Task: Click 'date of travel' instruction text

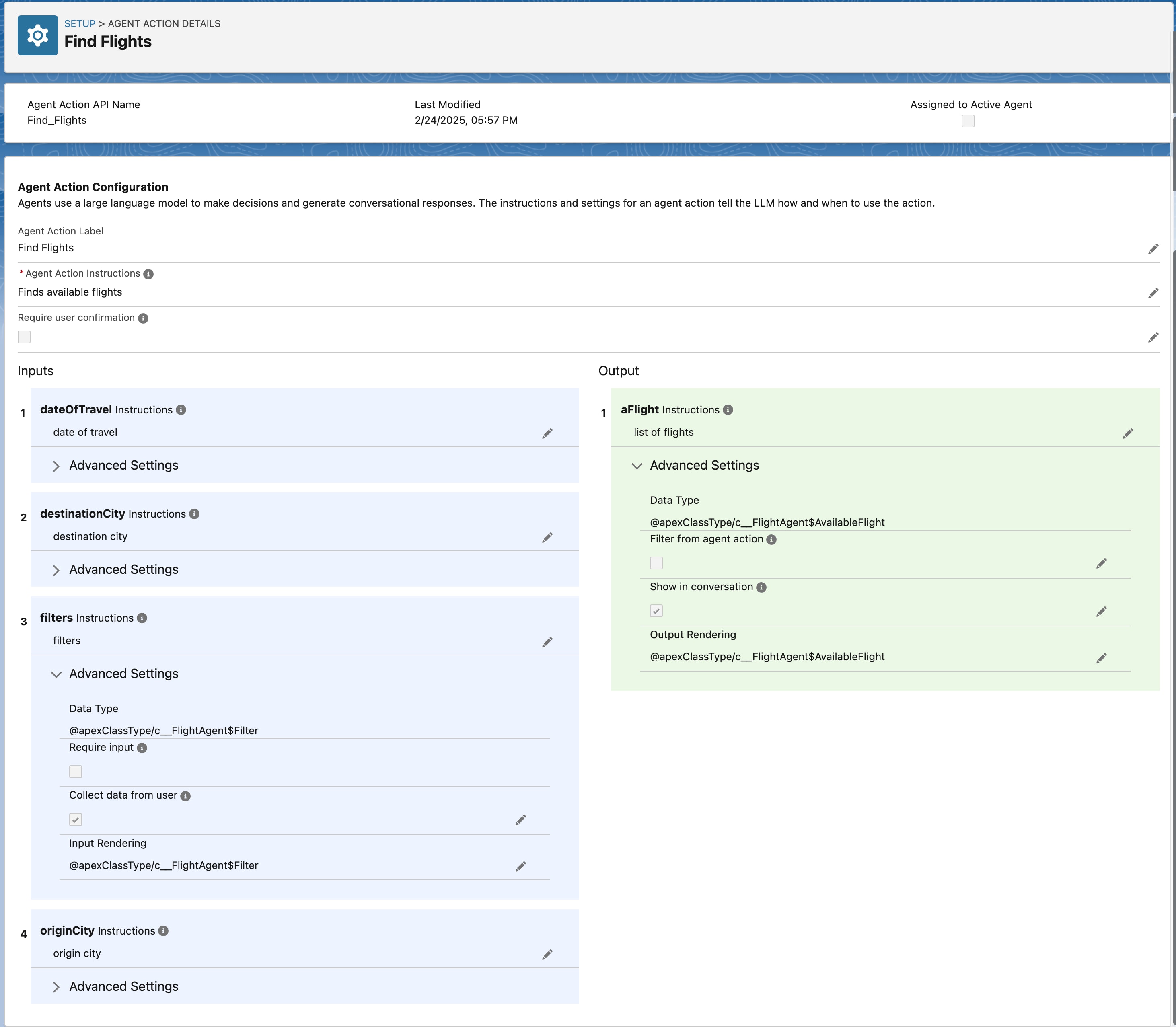Action: pos(85,432)
